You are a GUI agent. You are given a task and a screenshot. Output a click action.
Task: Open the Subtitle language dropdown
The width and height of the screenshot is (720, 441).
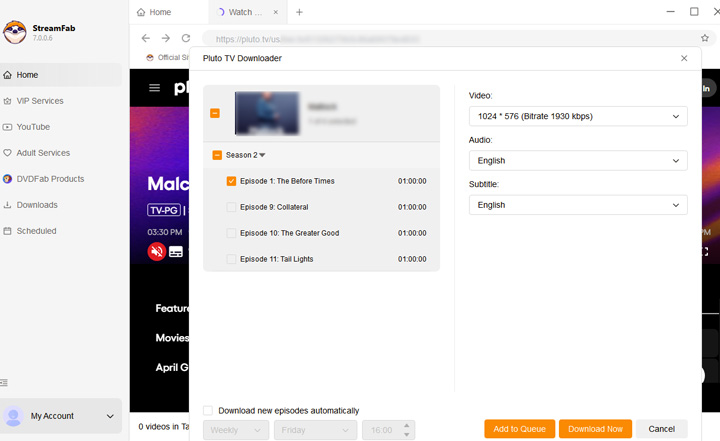point(578,205)
